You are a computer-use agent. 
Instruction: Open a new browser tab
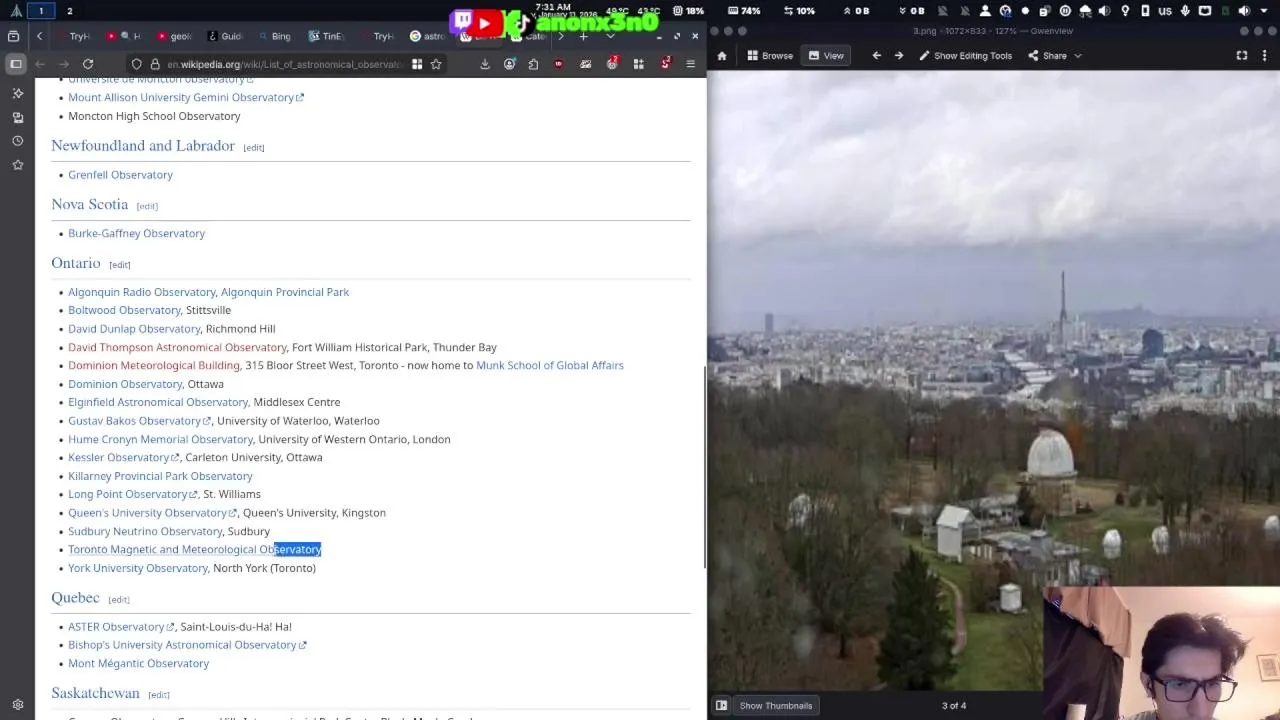584,36
